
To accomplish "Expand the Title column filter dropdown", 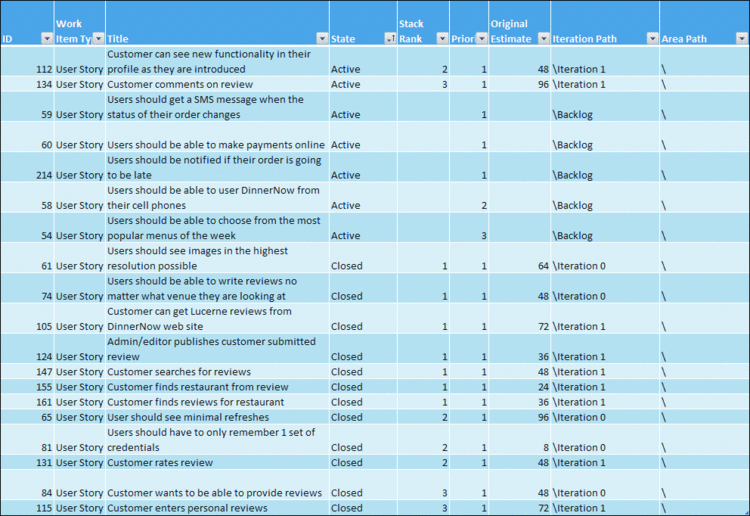I will [x=321, y=39].
